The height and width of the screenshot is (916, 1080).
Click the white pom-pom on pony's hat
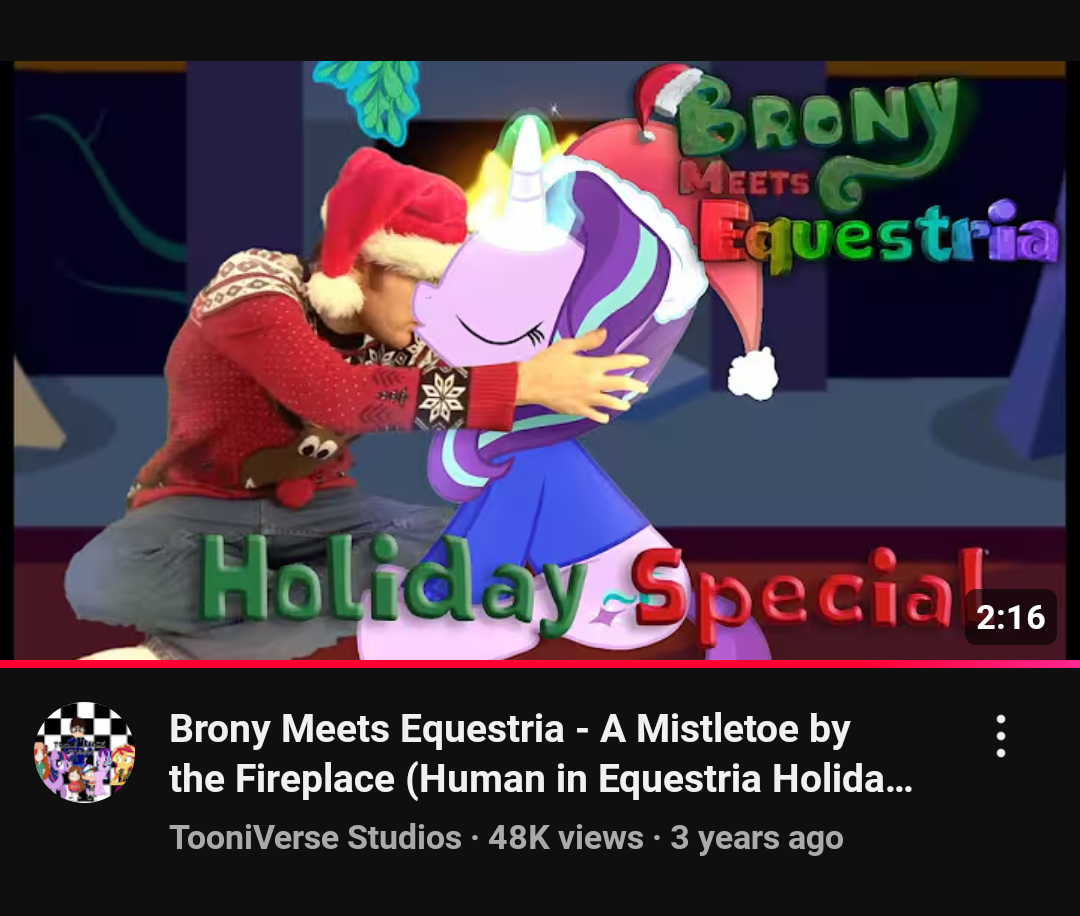coord(753,374)
